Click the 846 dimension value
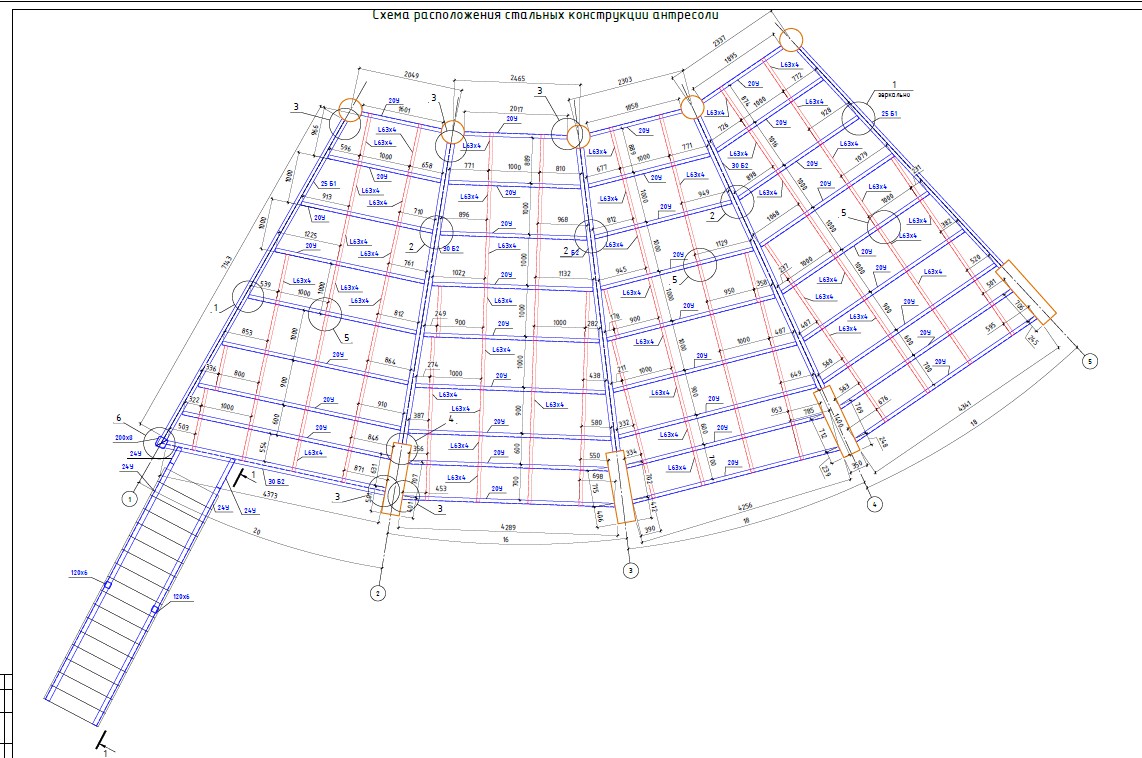Image resolution: width=1142 pixels, height=758 pixels. click(x=374, y=438)
